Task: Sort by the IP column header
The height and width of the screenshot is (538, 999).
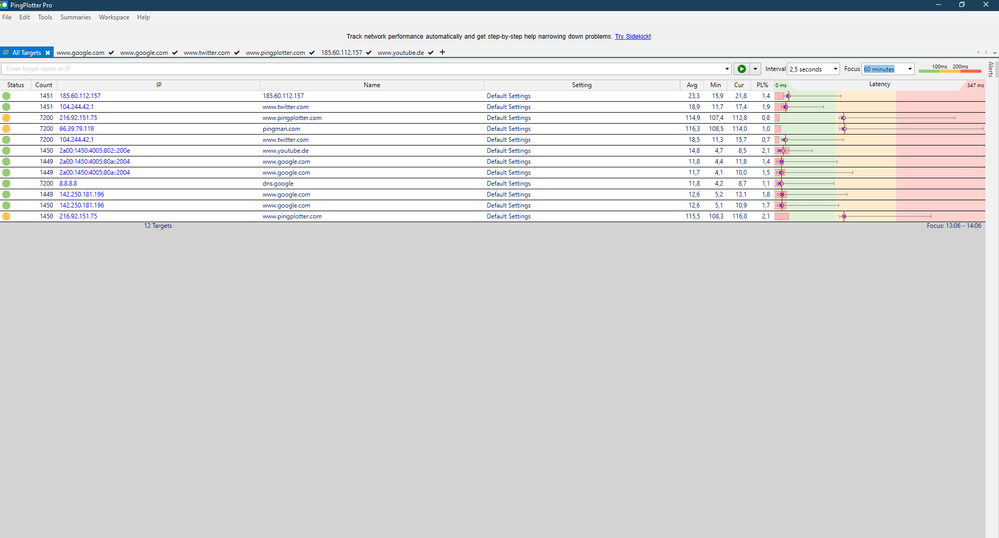Action: click(x=159, y=85)
